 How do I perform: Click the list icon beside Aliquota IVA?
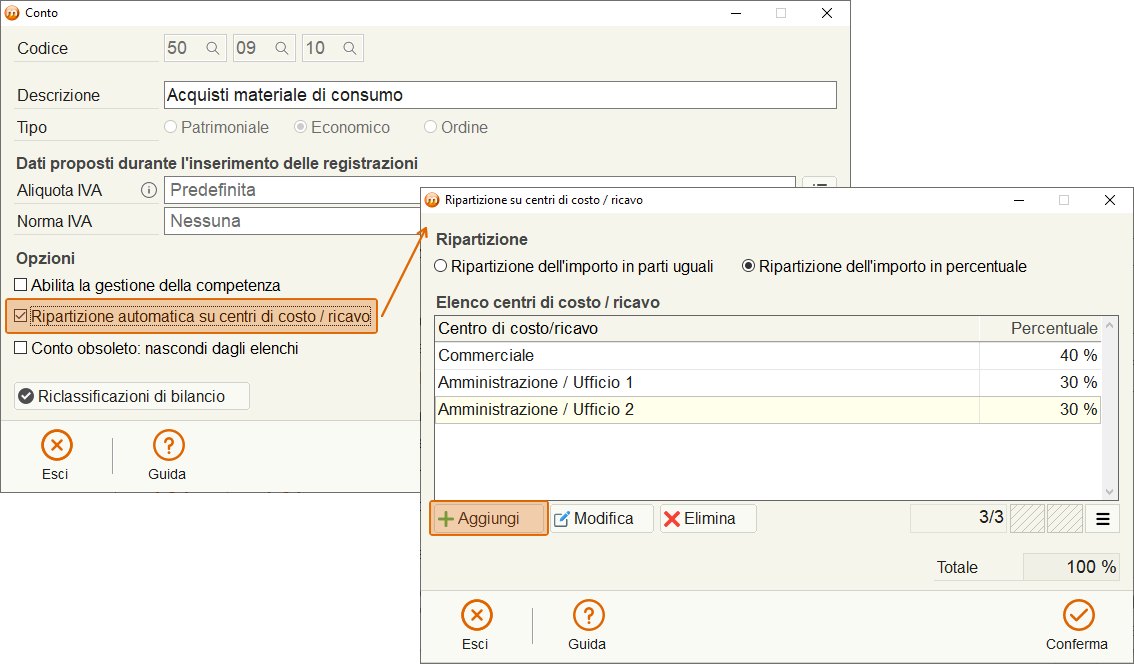coord(819,186)
